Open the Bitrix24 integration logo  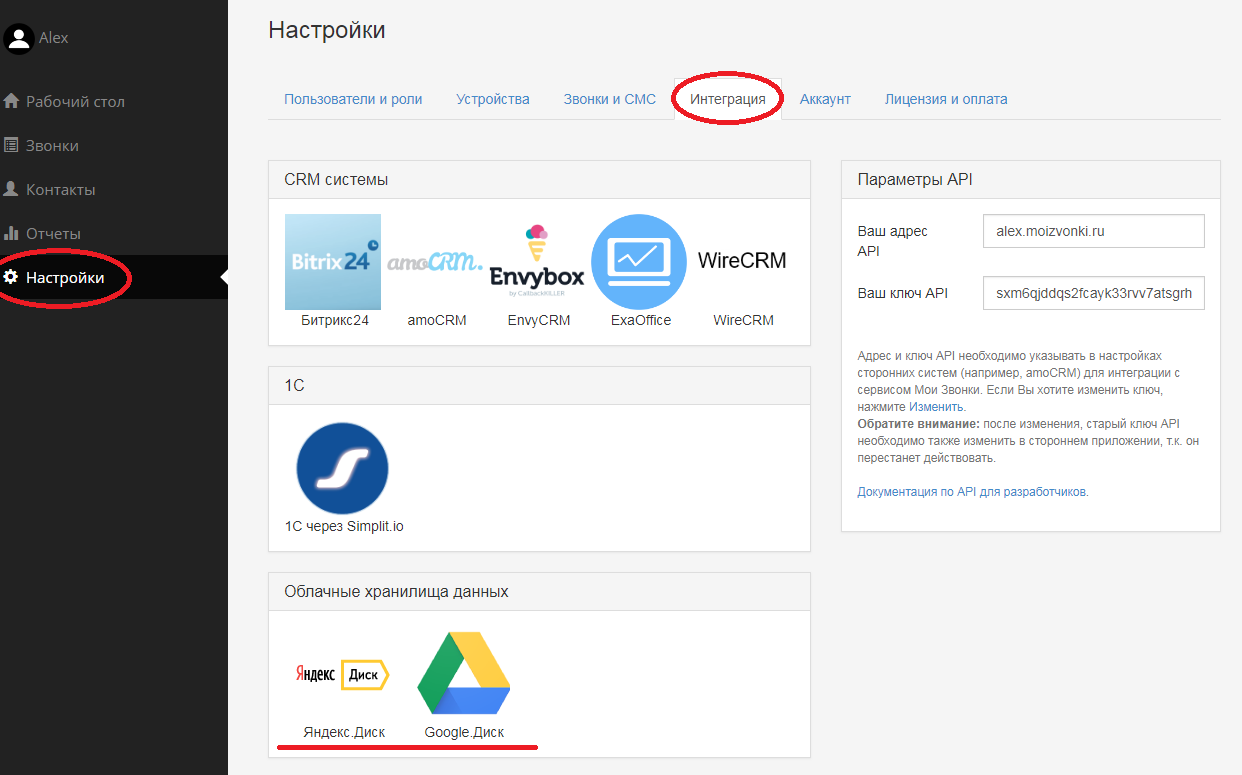click(x=333, y=262)
